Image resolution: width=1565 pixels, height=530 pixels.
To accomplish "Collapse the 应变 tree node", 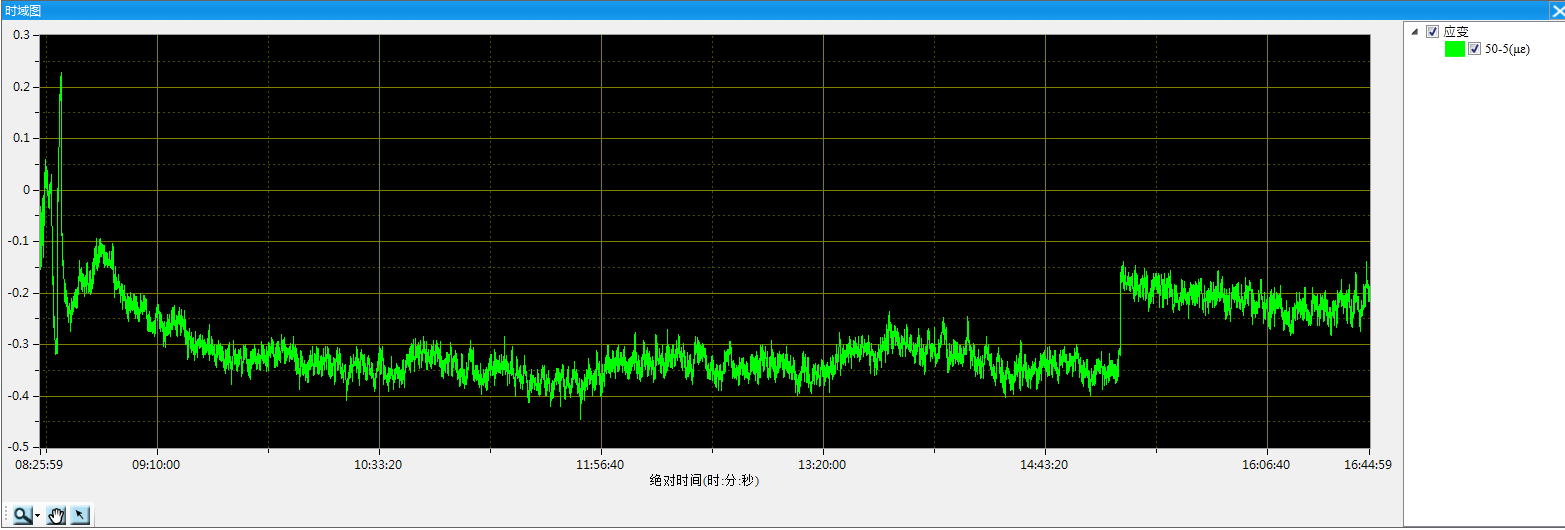I will tap(1414, 31).
